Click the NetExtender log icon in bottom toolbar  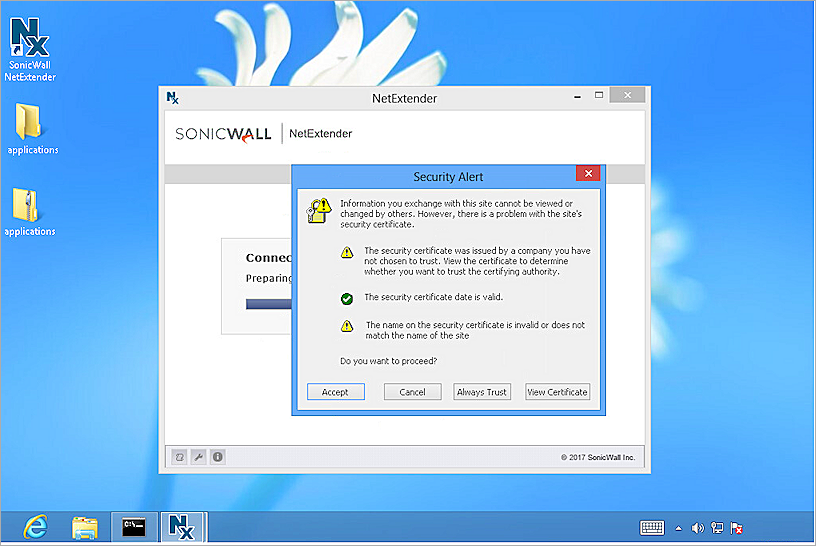tap(180, 457)
